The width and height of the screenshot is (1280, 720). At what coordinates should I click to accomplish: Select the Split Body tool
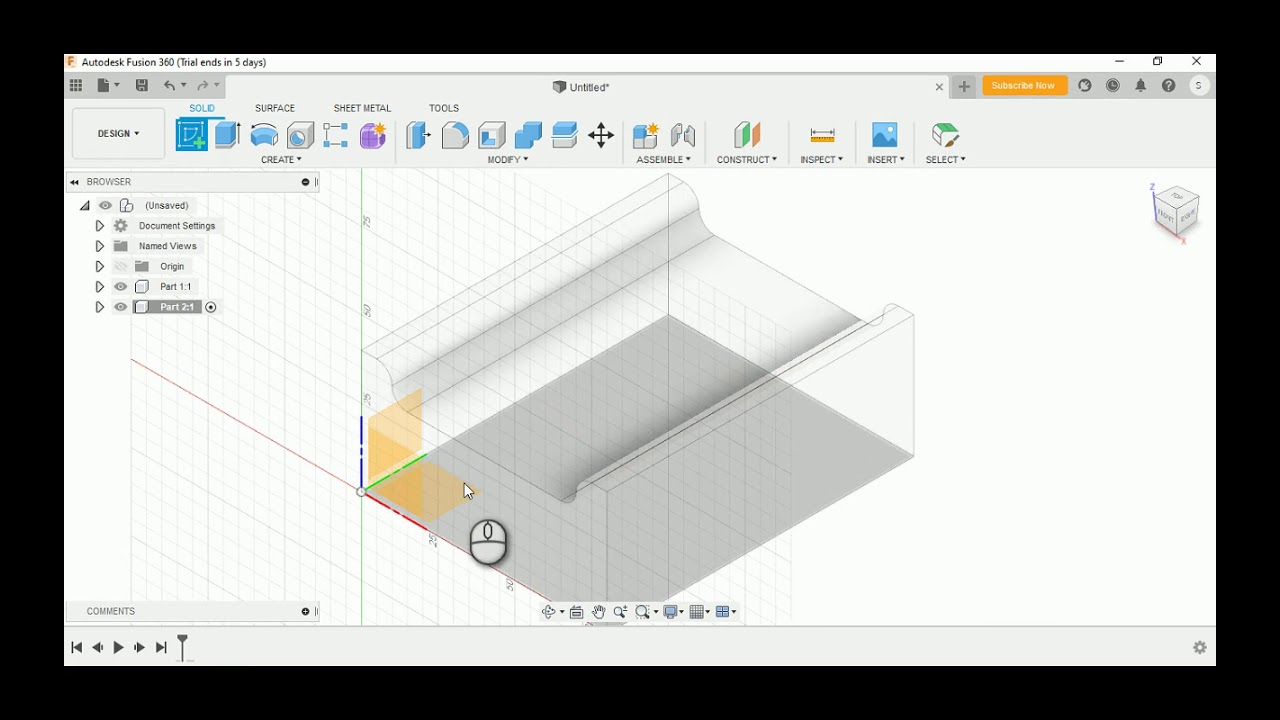point(565,135)
